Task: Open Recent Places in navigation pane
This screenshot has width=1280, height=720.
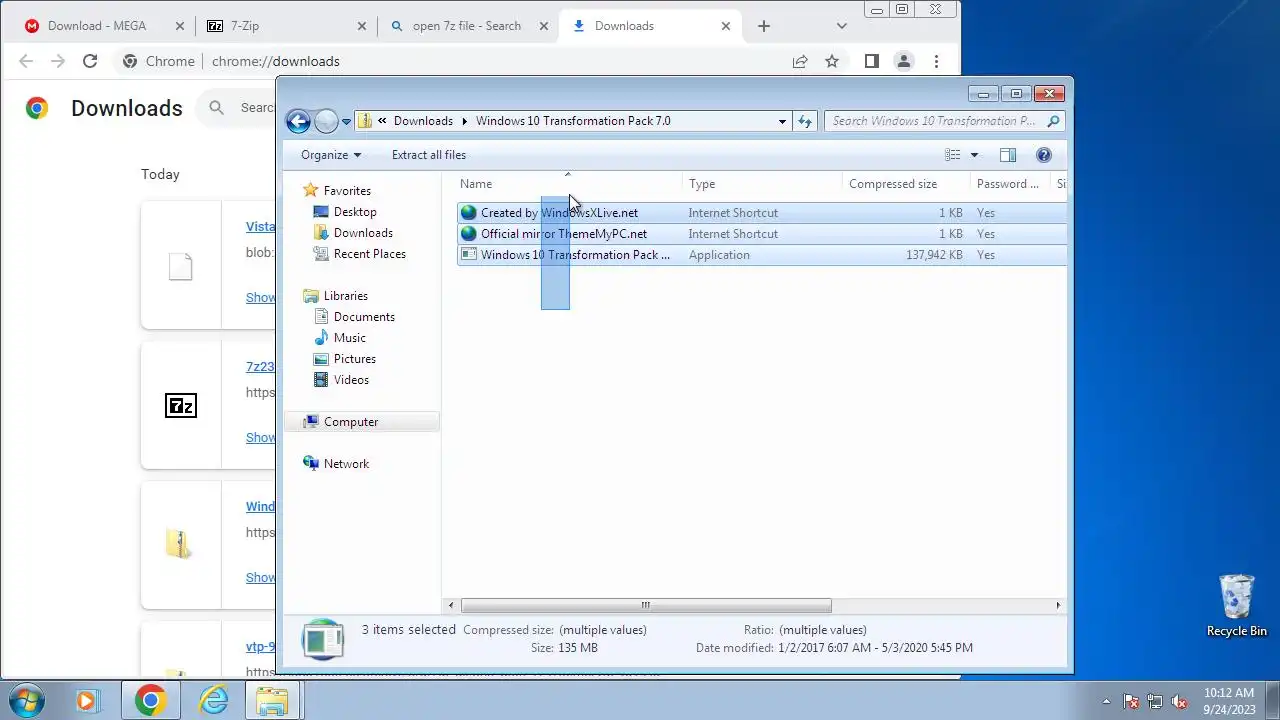Action: [x=369, y=254]
